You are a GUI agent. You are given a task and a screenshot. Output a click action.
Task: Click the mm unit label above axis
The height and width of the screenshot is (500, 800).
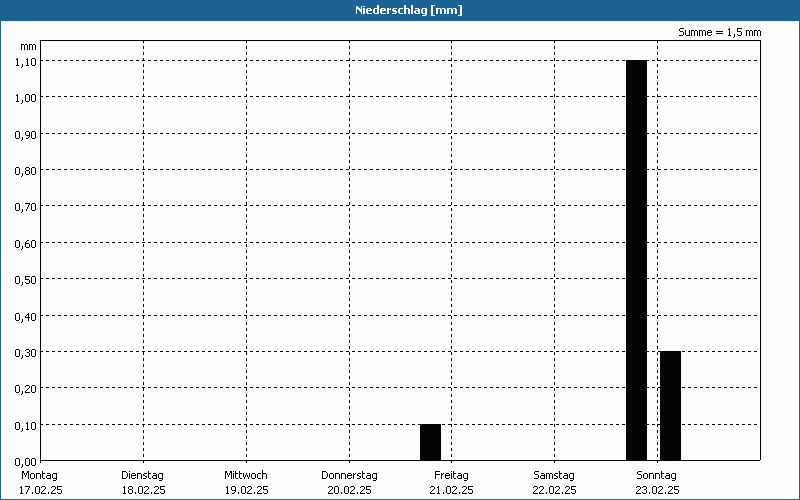tap(28, 47)
